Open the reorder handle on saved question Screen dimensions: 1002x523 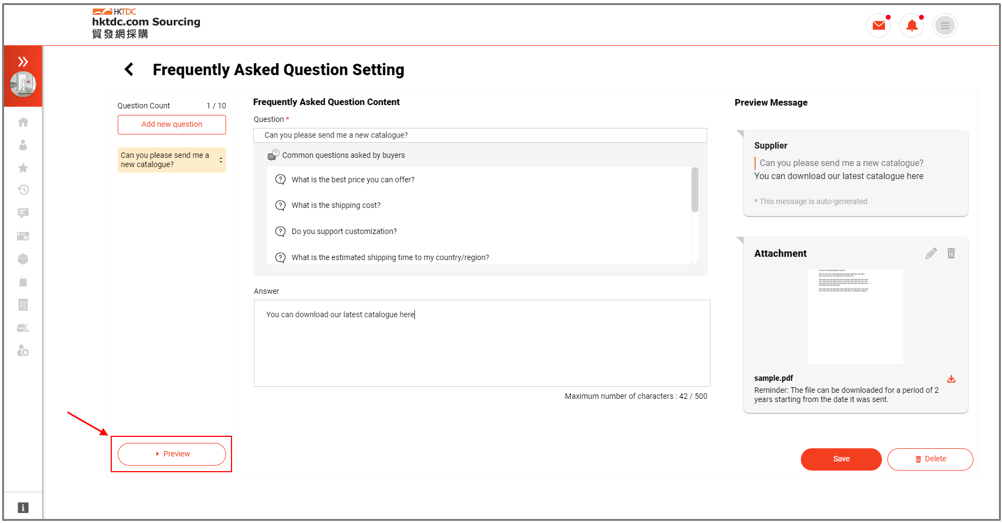221,160
